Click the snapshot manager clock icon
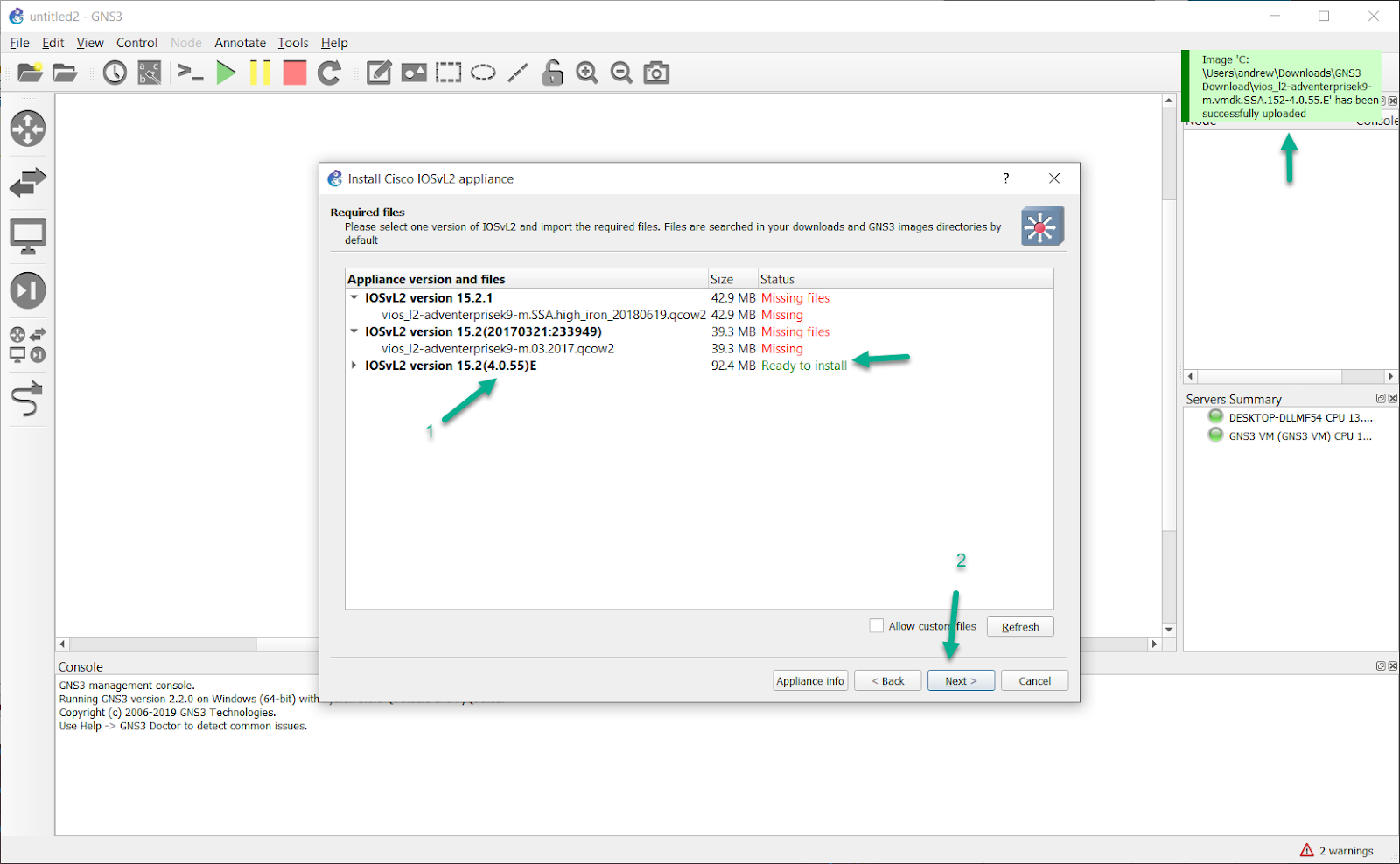1400x864 pixels. click(115, 73)
